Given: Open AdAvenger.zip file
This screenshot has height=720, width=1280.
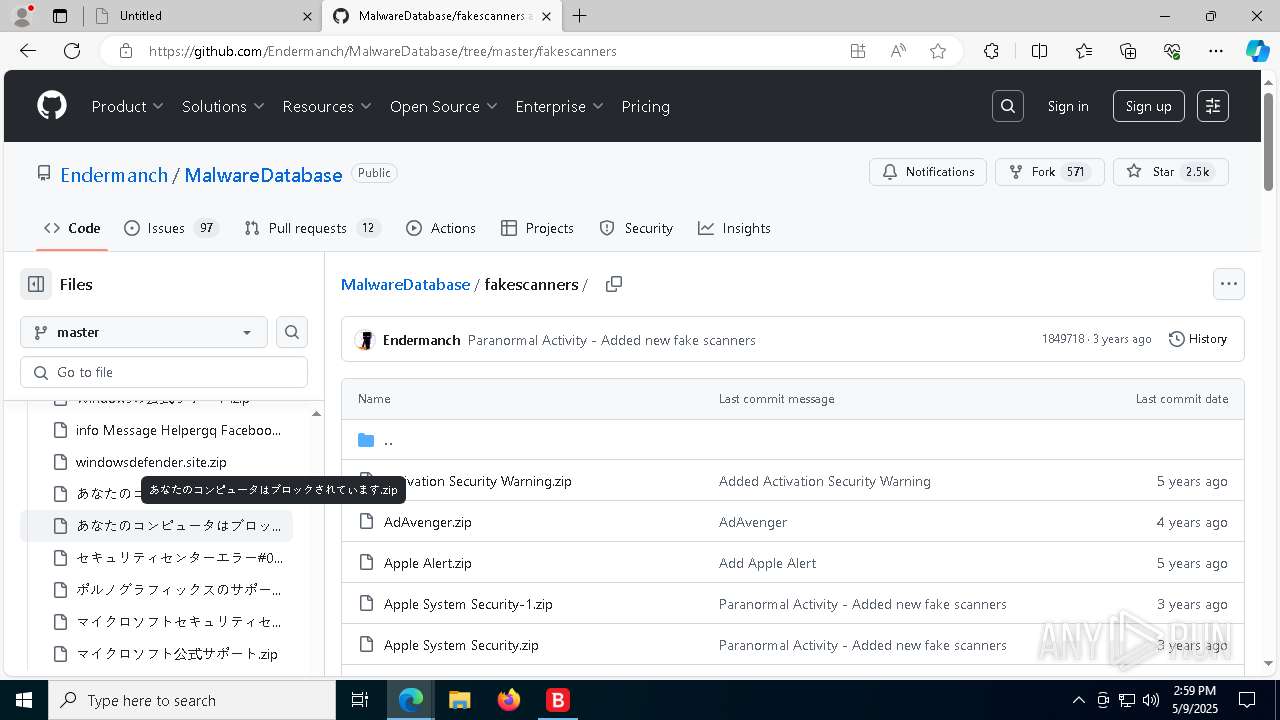Looking at the screenshot, I should click(x=427, y=522).
